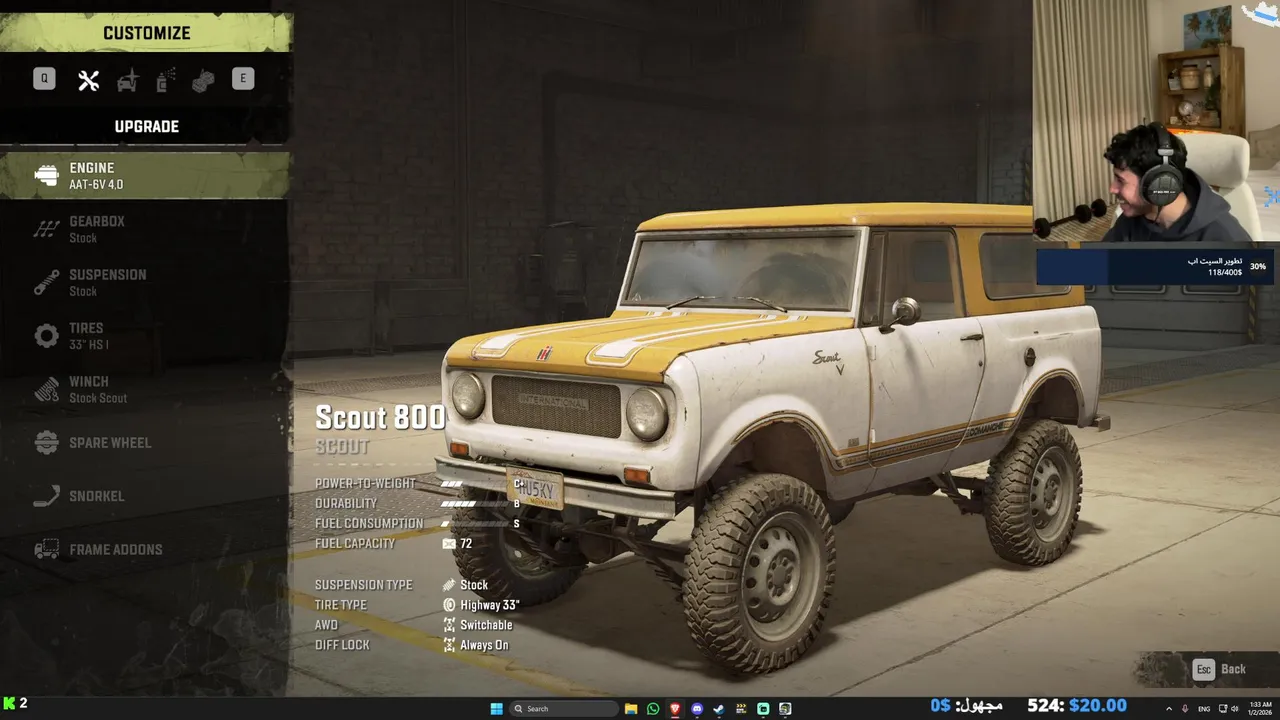Expand the system tray hidden icons chevron
Viewport: 1280px width, 720px height.
click(x=1168, y=709)
